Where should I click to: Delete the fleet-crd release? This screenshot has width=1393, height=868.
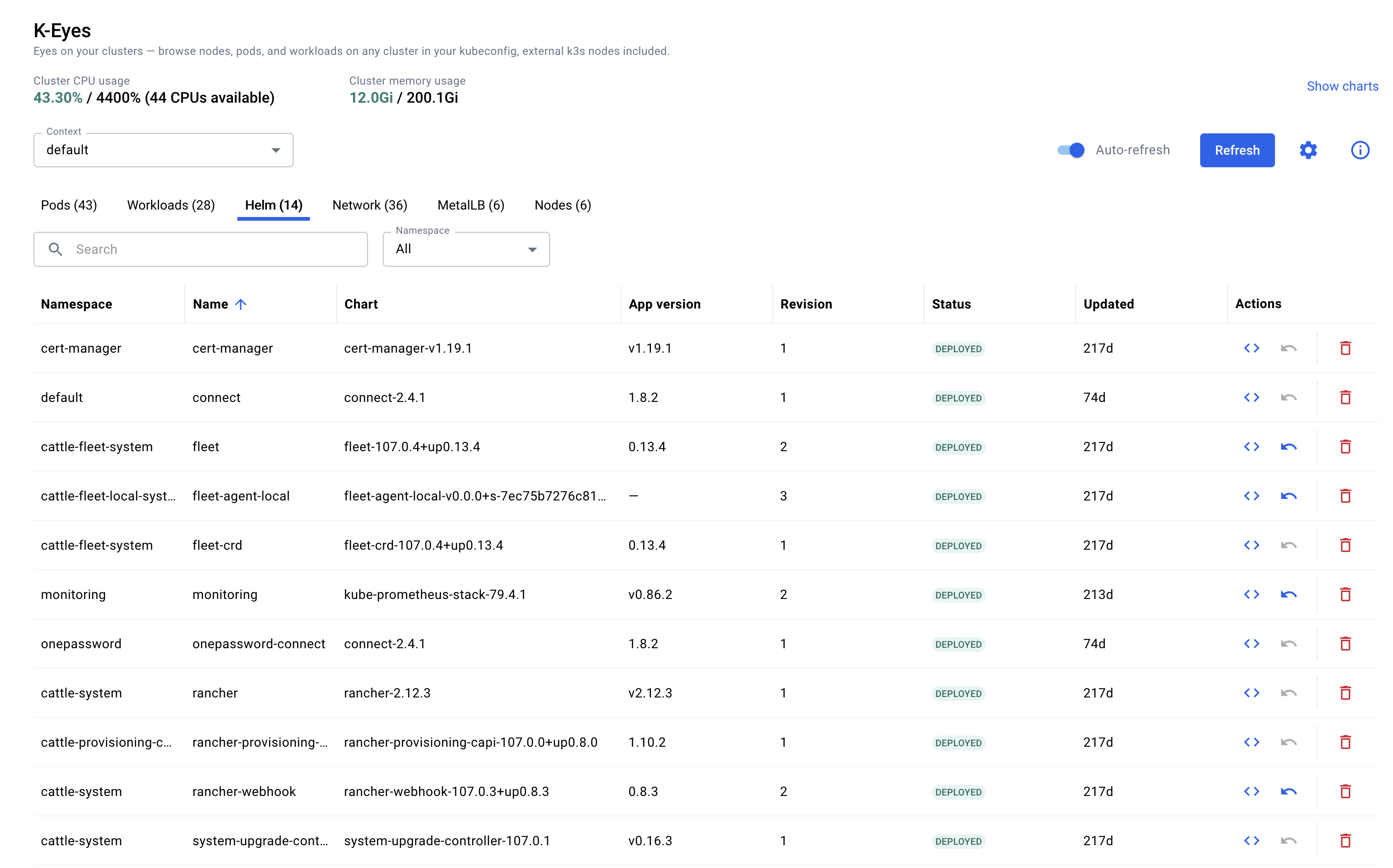1345,545
